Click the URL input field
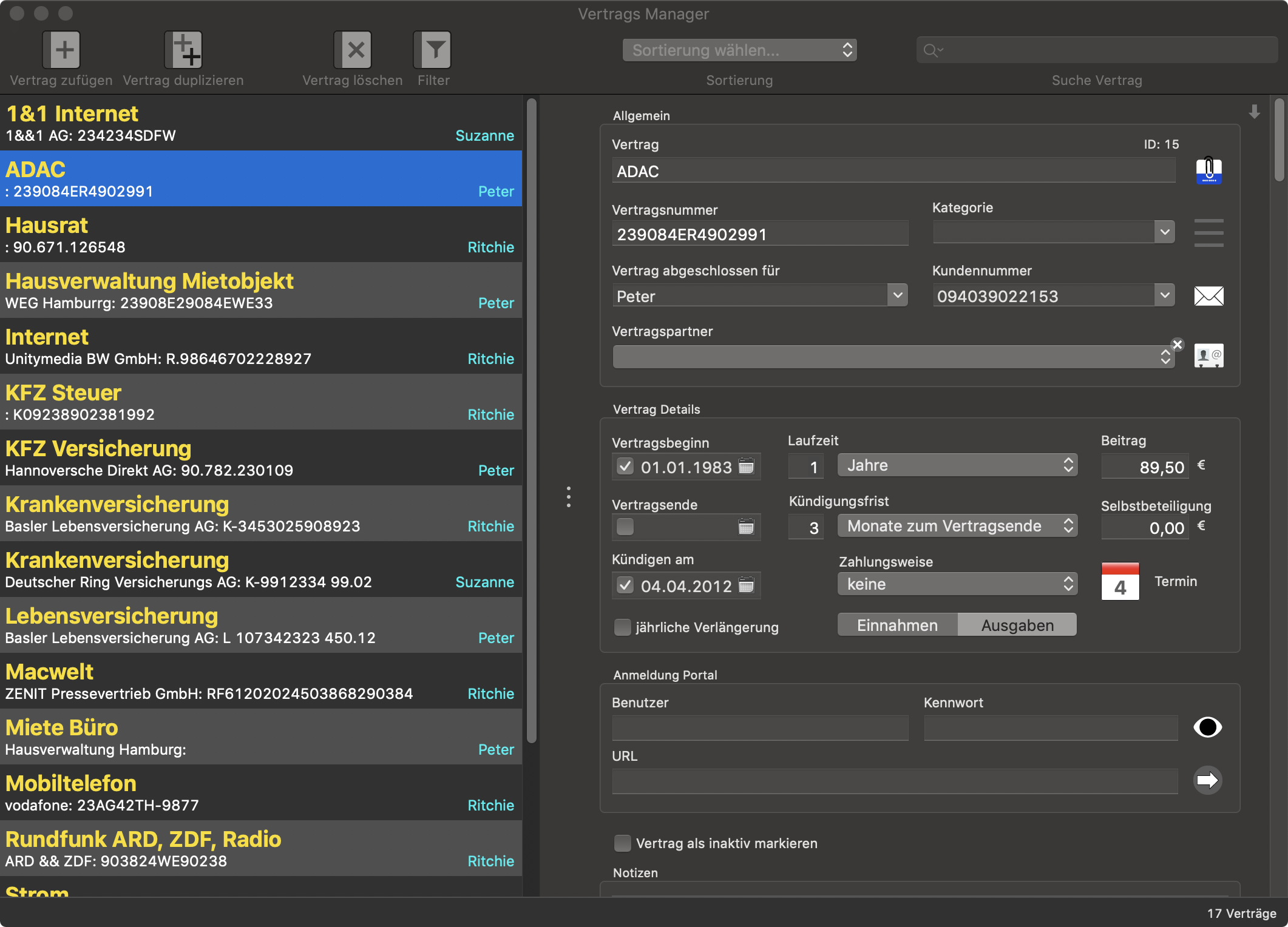Image resolution: width=1288 pixels, height=927 pixels. [x=895, y=781]
